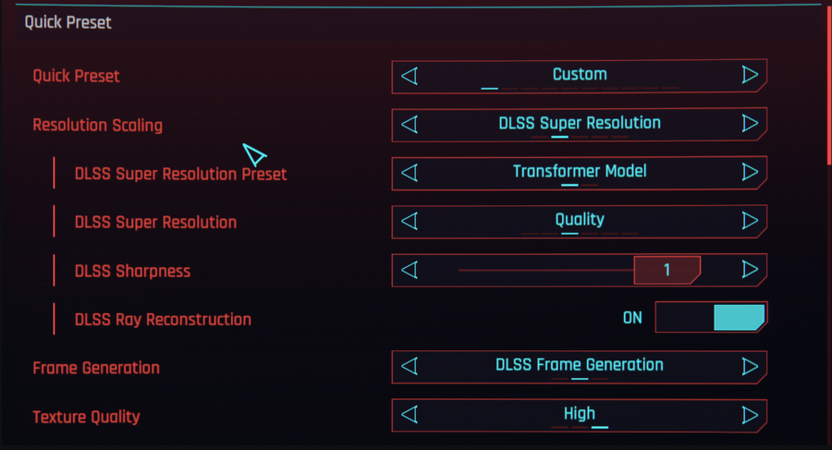Select the Texture Quality setting label
Image resolution: width=832 pixels, height=450 pixels.
[x=86, y=417]
